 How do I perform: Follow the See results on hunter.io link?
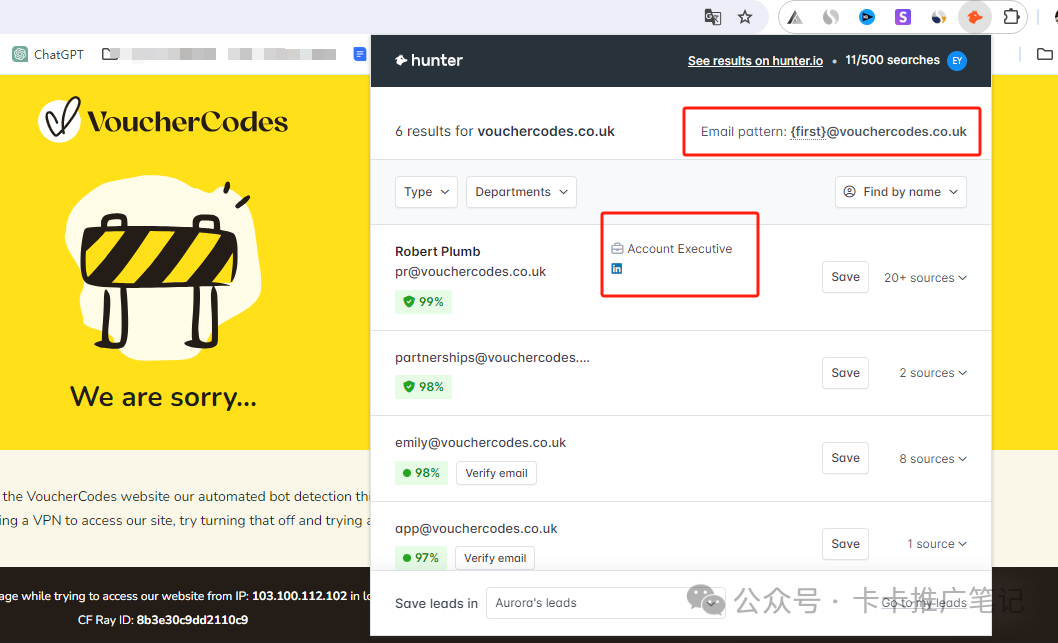(755, 61)
